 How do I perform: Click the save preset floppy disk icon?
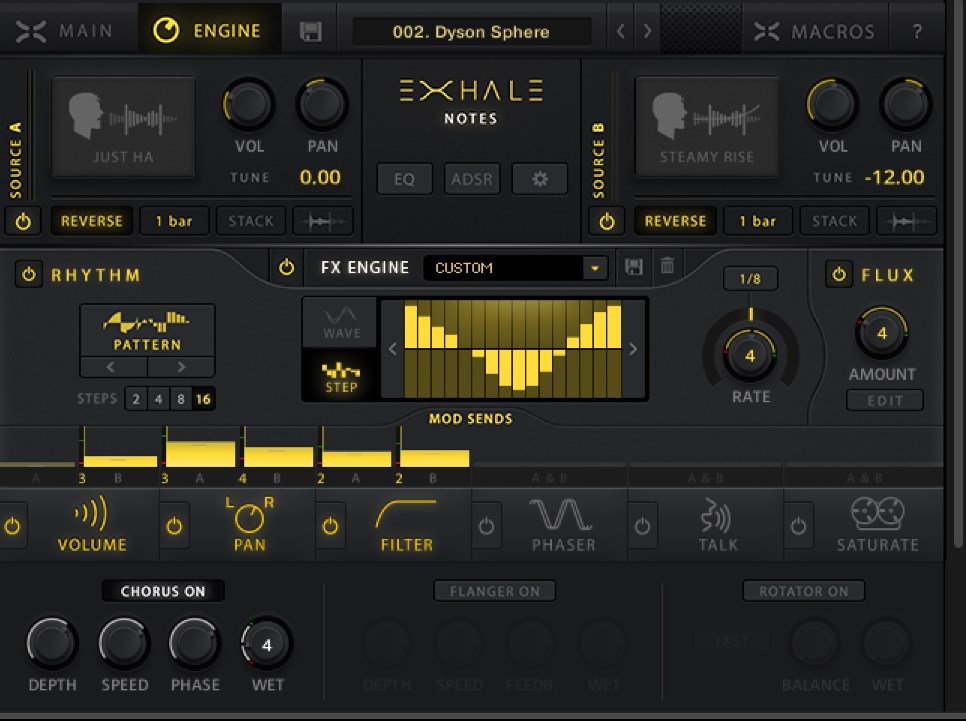pyautogui.click(x=310, y=31)
